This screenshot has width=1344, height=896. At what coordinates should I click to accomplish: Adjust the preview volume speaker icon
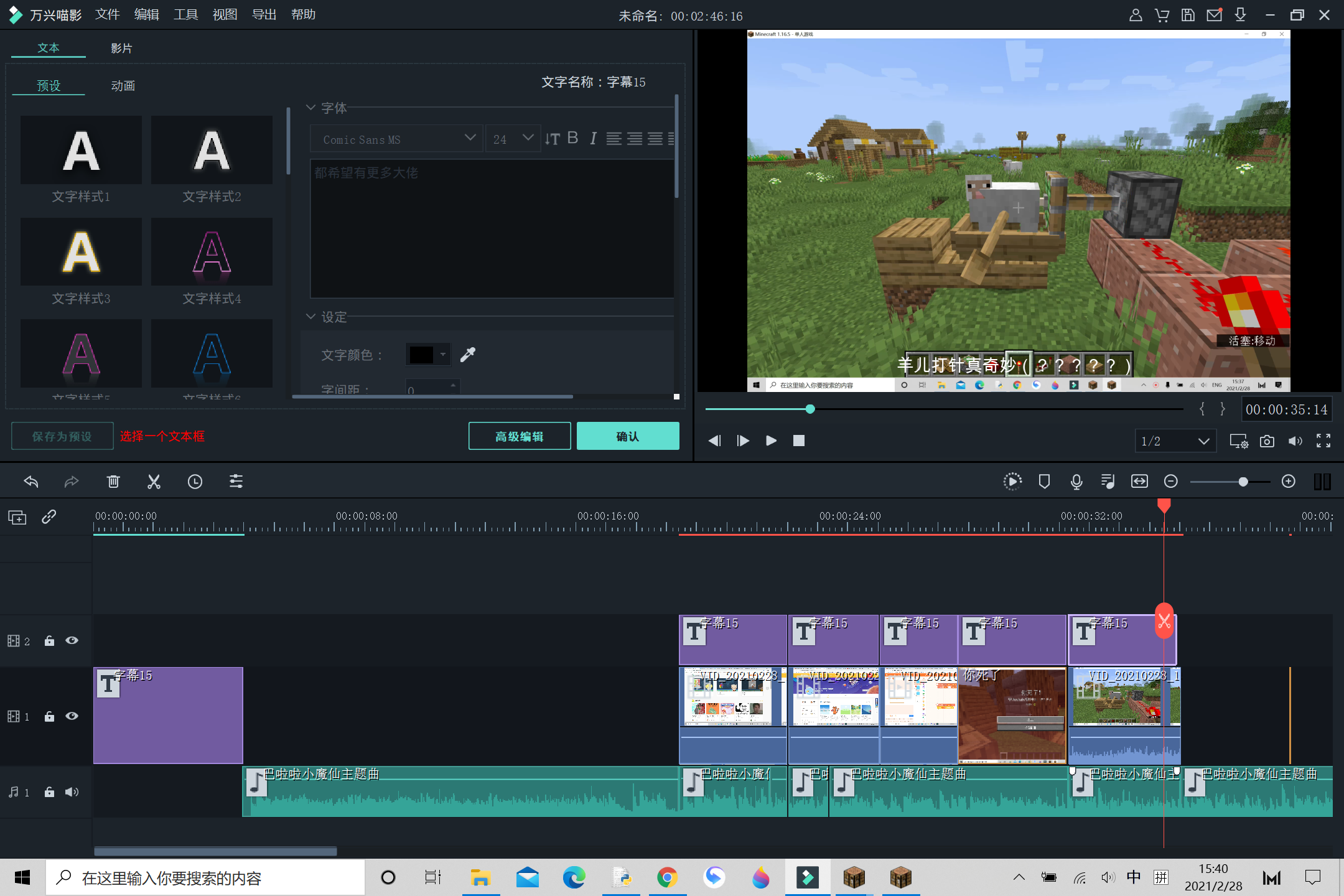coord(1295,441)
